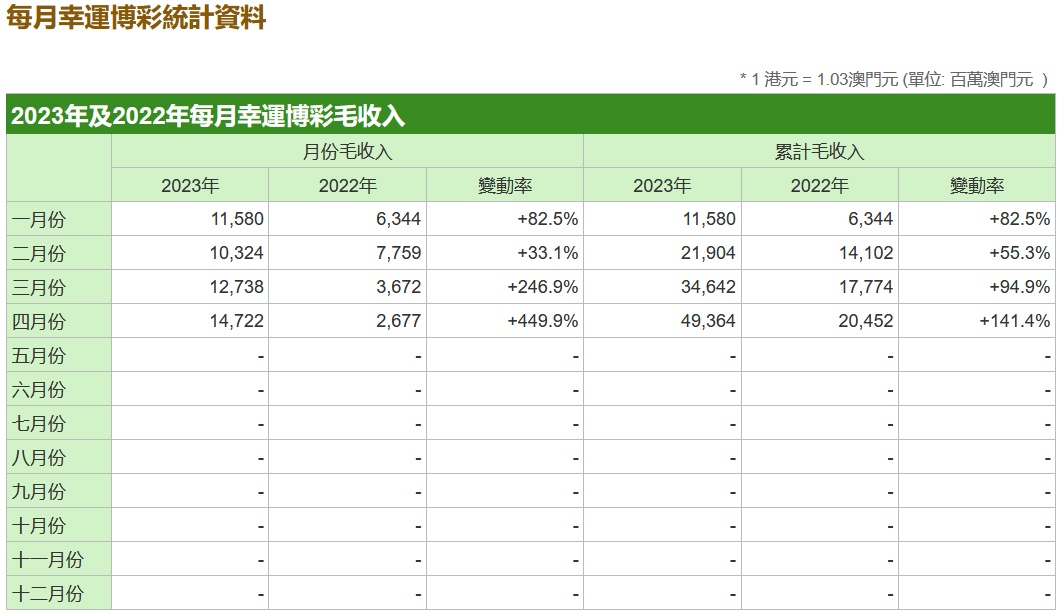Click the 累計毛收入 column group header
Viewport: 1060px width, 616px height.
[819, 151]
